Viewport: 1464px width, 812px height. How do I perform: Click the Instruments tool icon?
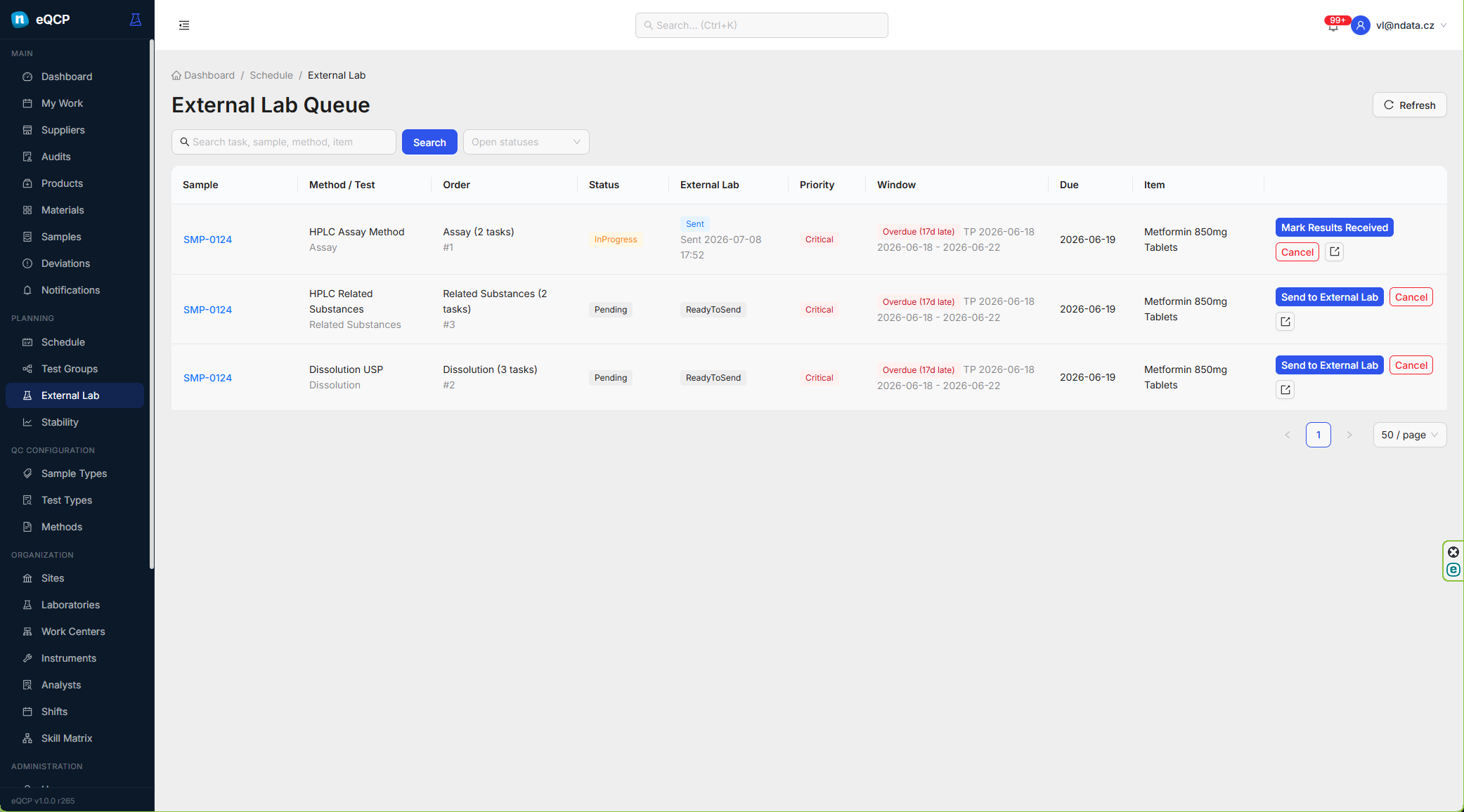(x=27, y=658)
